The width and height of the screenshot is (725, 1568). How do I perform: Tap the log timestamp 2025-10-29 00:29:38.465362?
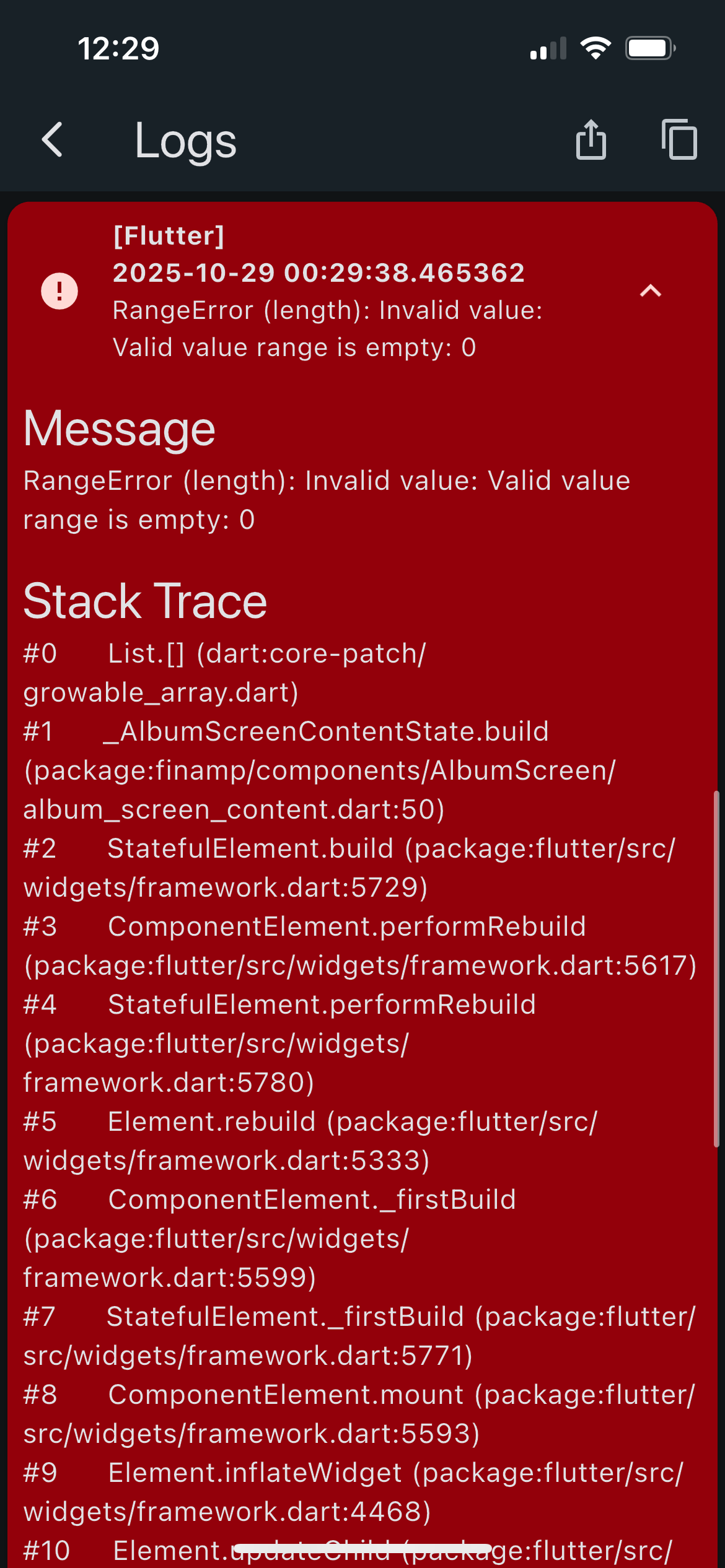coord(319,273)
